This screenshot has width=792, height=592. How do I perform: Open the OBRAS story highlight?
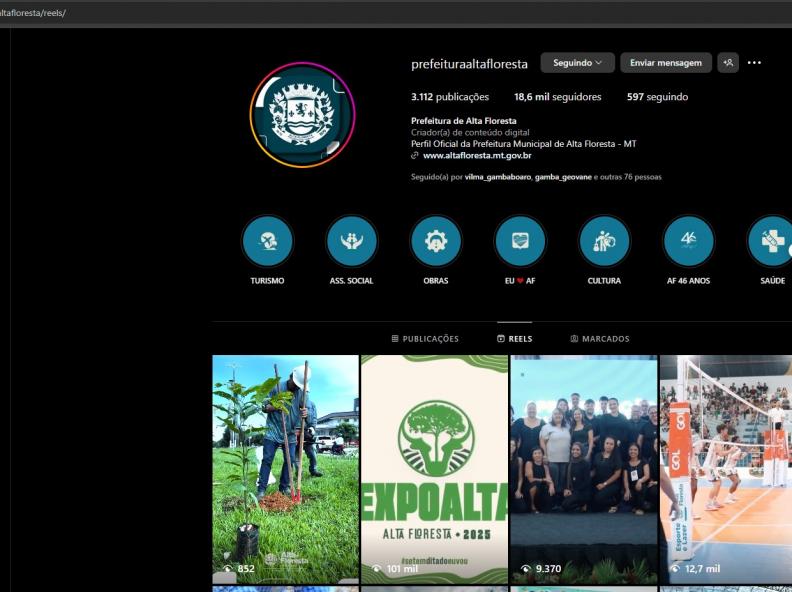coord(436,241)
